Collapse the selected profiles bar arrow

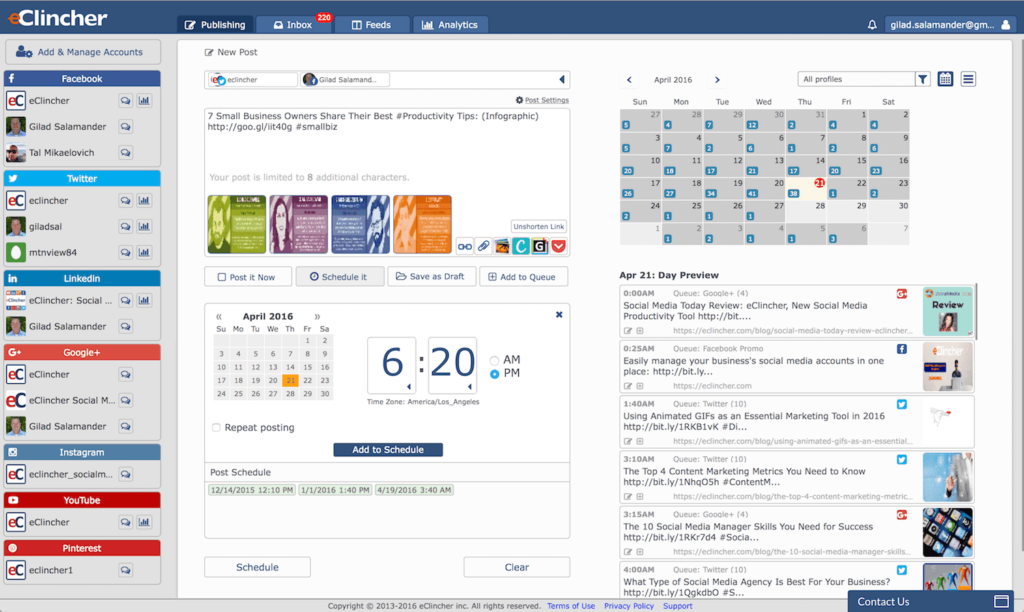[x=561, y=79]
